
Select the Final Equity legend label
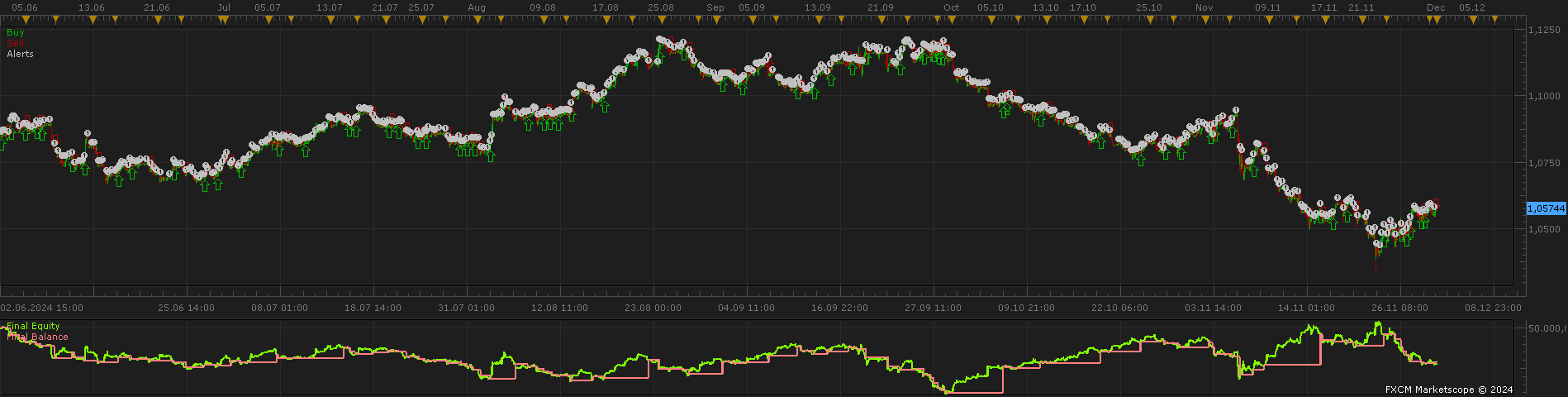[x=33, y=327]
